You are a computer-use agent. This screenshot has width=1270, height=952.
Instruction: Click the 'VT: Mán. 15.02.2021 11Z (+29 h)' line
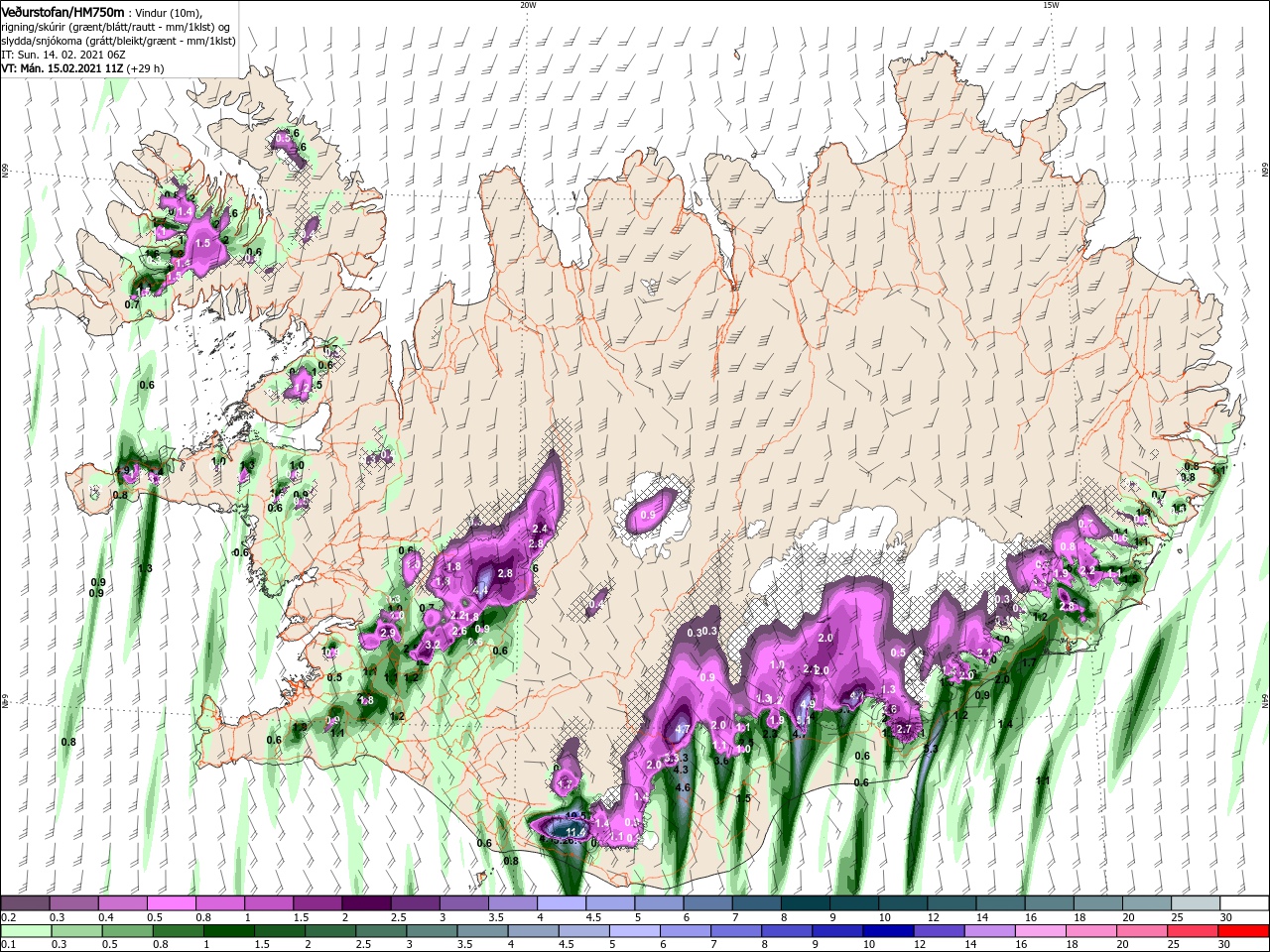82,68
